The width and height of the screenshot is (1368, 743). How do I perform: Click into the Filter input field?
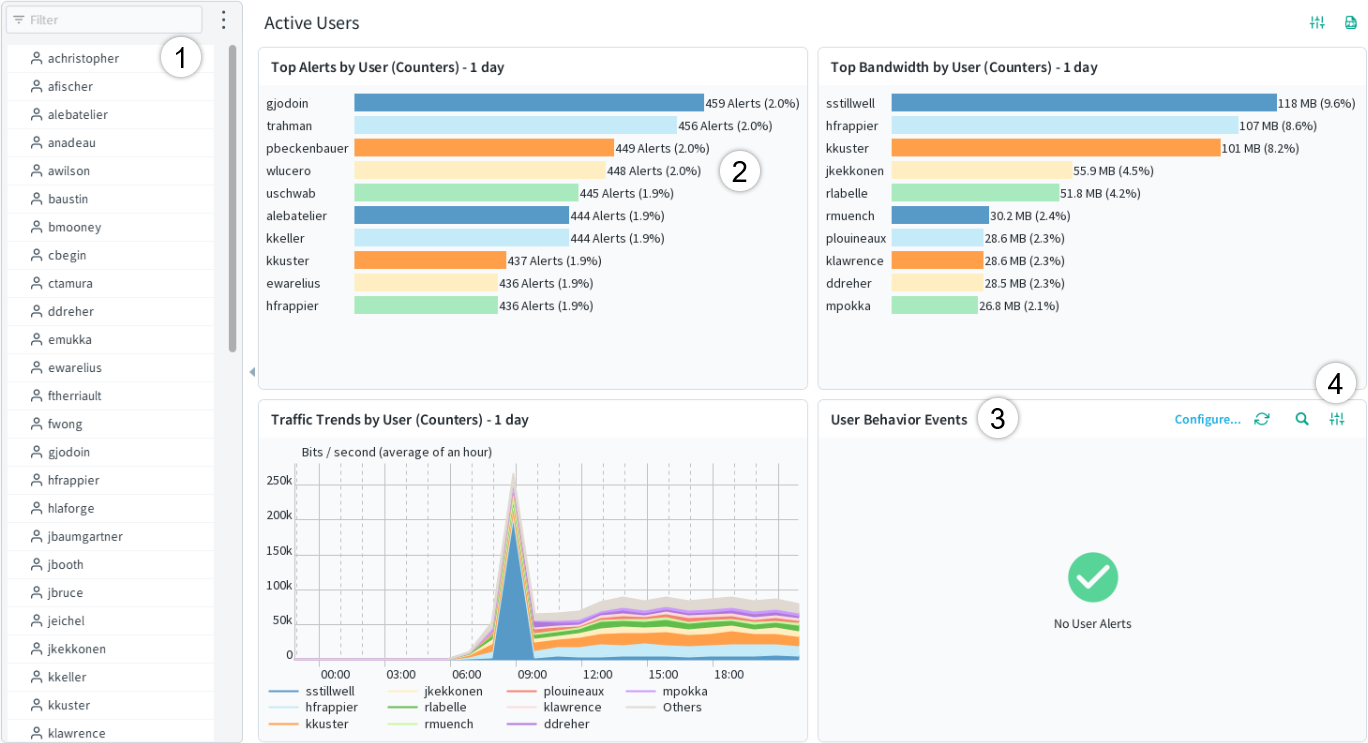pyautogui.click(x=104, y=20)
